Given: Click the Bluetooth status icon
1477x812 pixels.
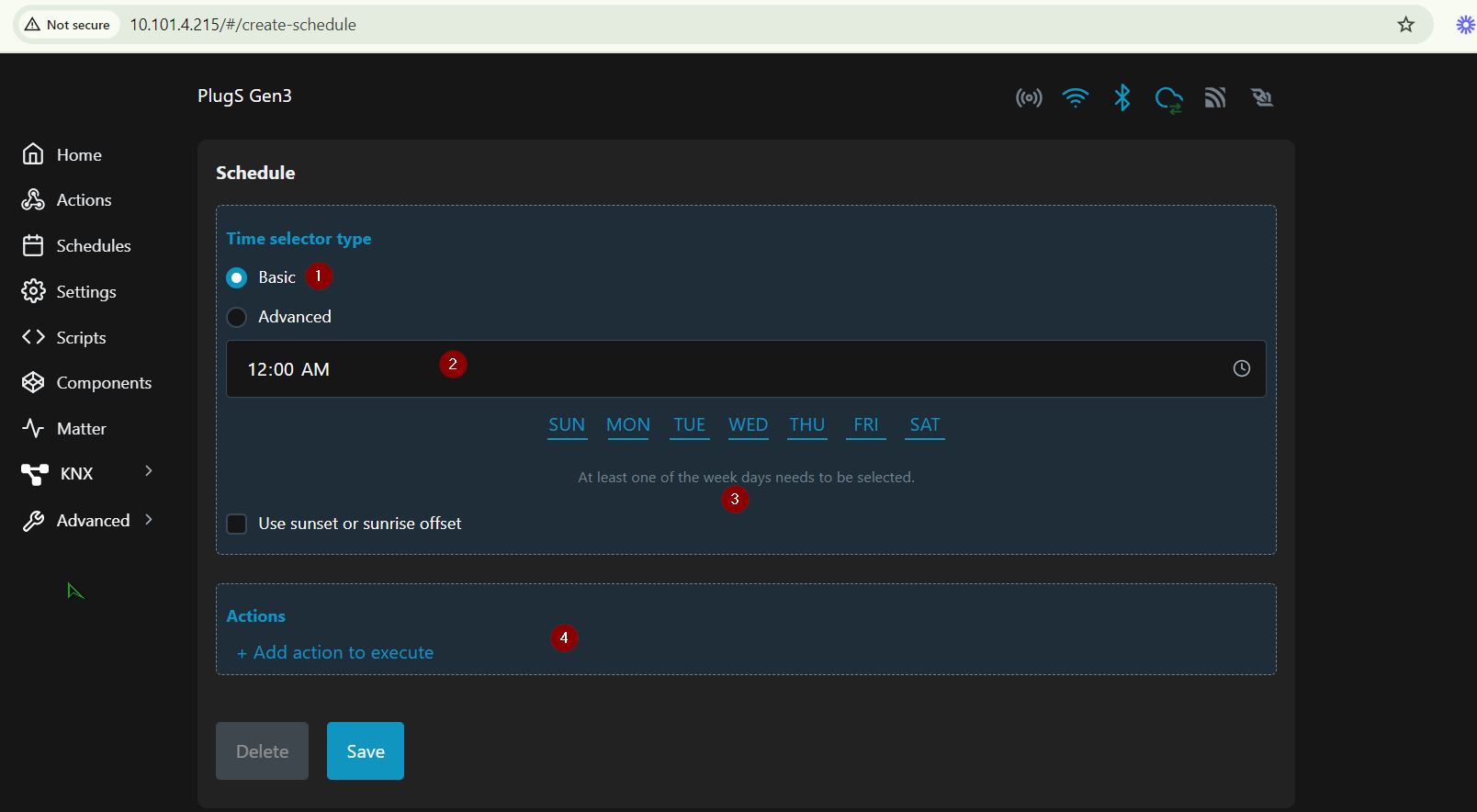Looking at the screenshot, I should point(1122,97).
